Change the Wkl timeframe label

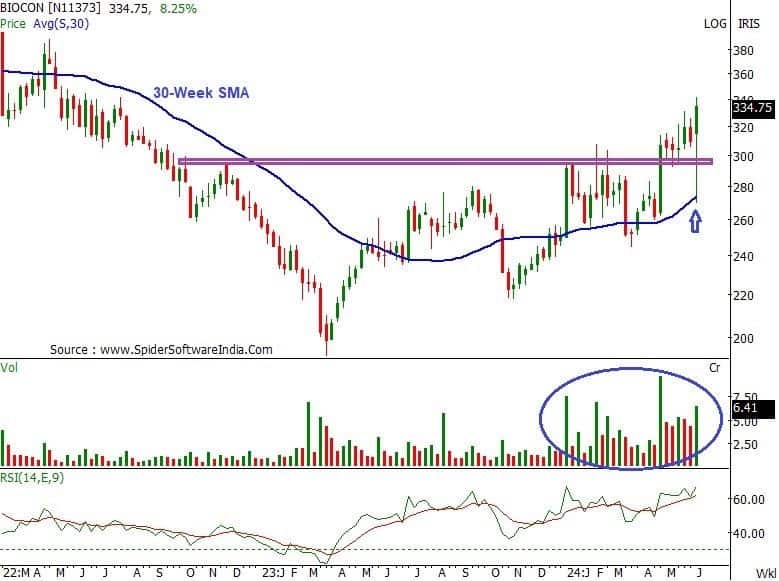click(765, 572)
